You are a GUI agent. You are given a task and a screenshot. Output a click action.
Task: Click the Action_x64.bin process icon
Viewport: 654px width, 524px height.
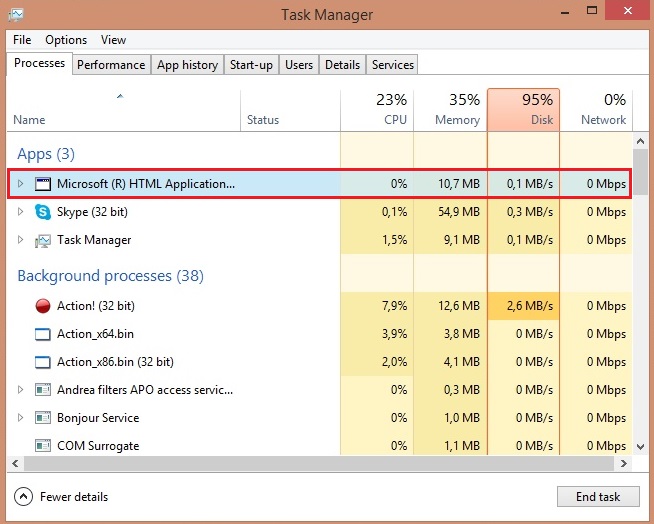[x=43, y=334]
